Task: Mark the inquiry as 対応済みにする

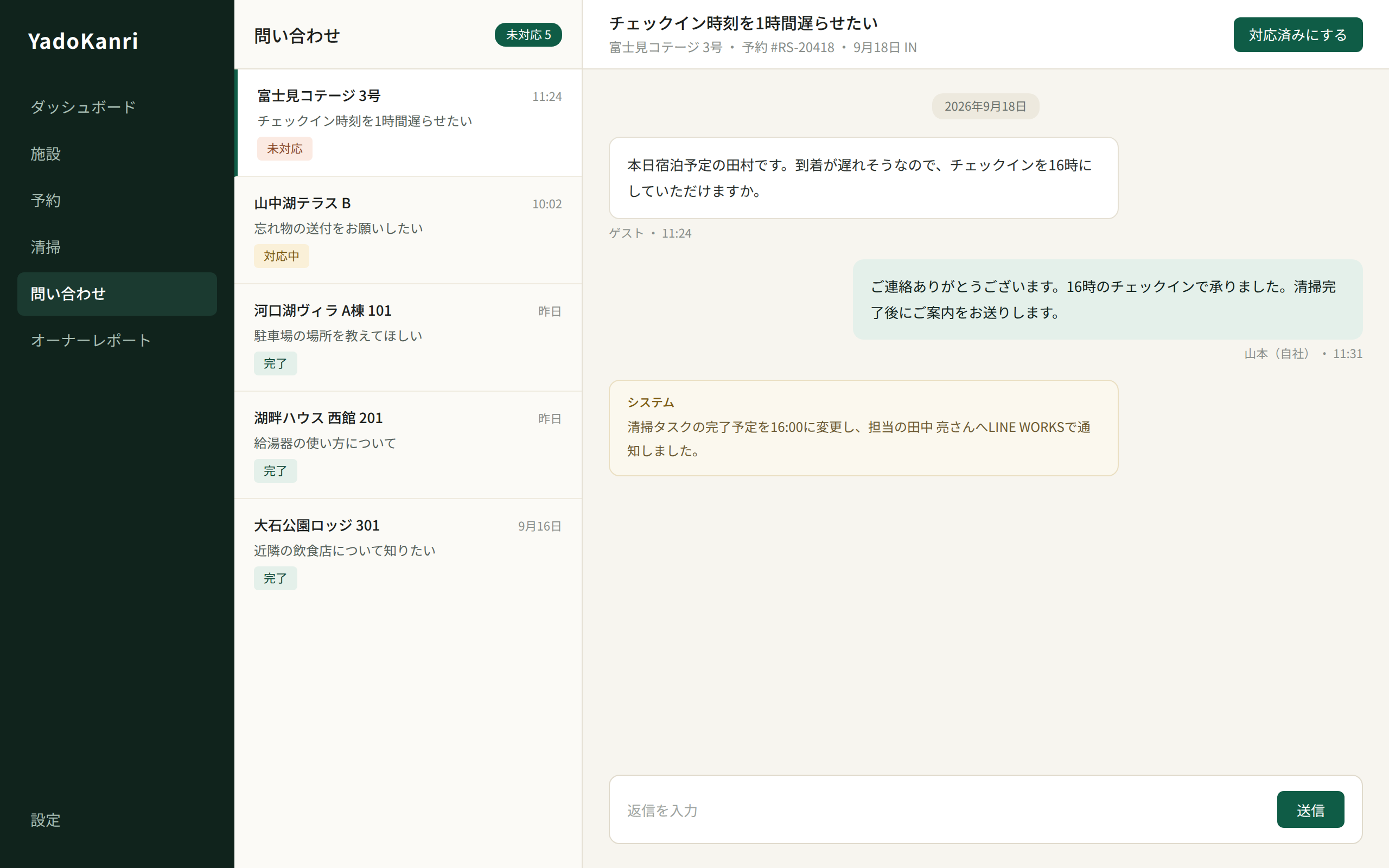Action: [x=1298, y=35]
